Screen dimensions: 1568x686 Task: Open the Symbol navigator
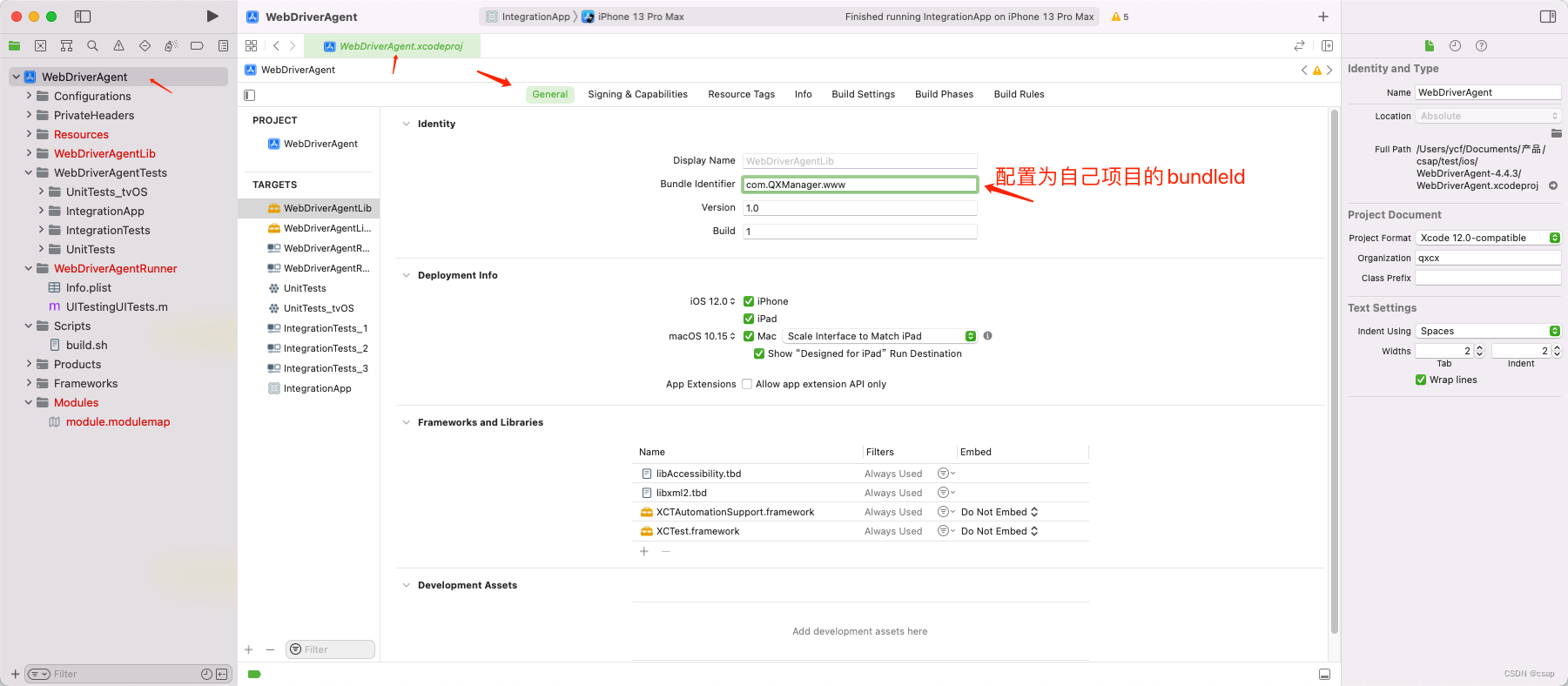click(x=66, y=46)
